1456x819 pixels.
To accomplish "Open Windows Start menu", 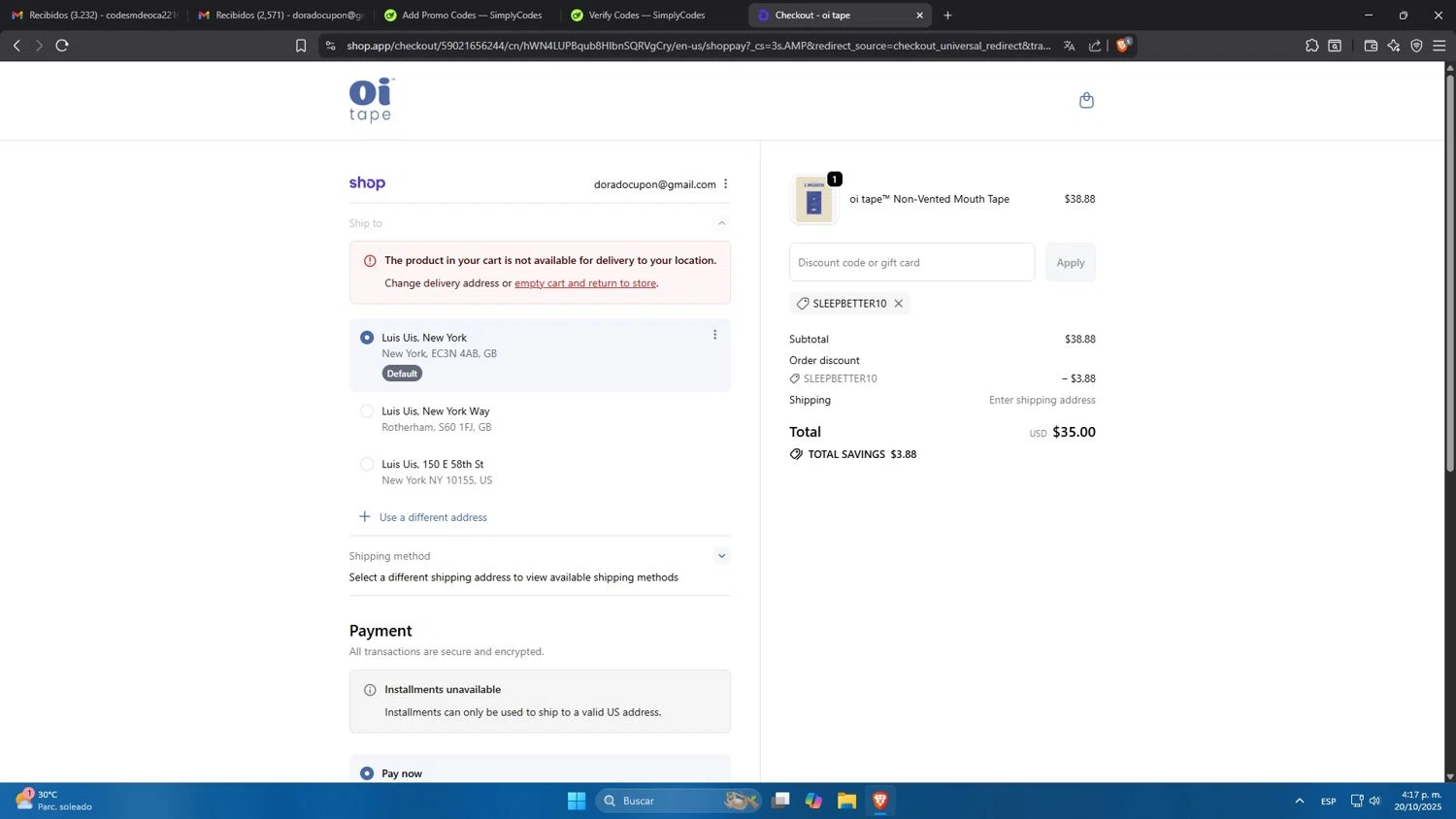I will (577, 801).
